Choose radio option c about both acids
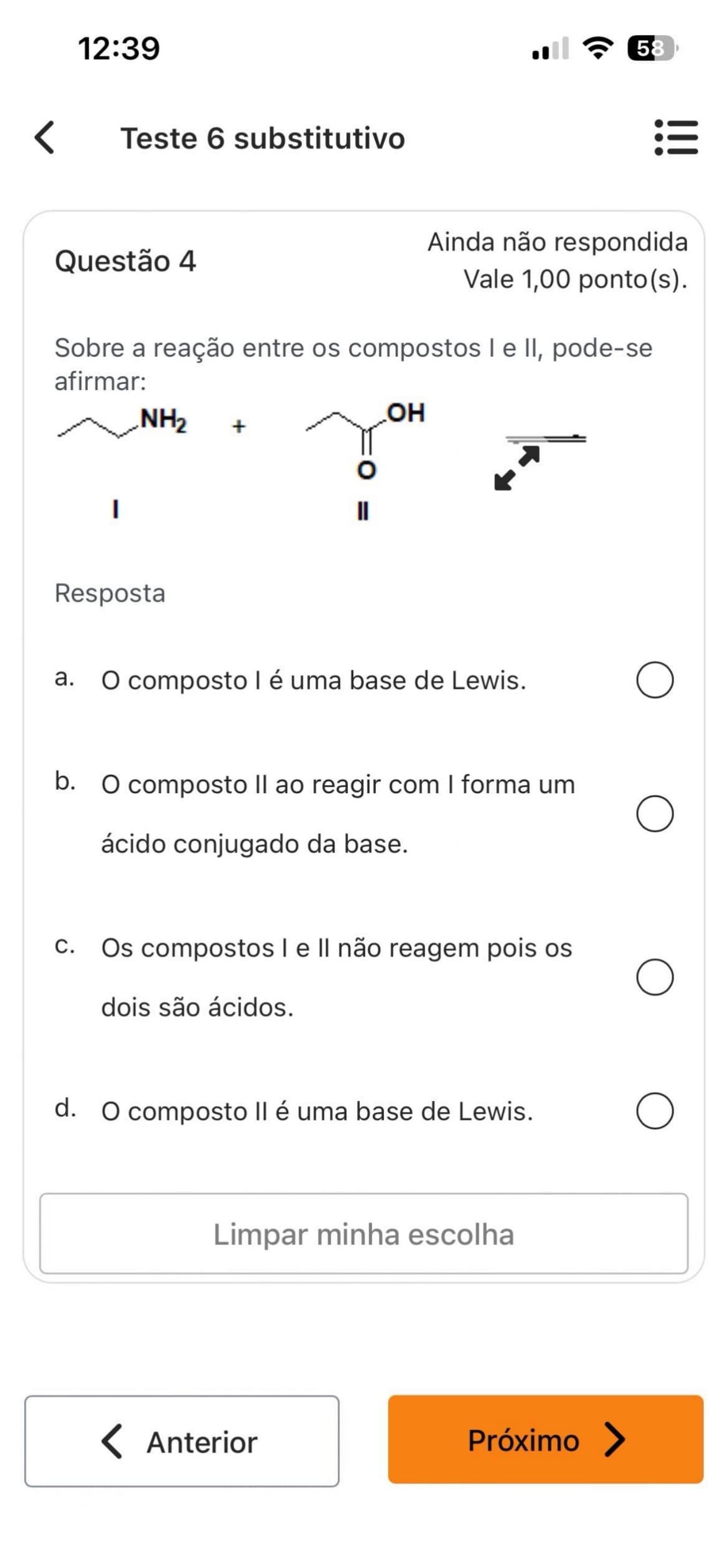Viewport: 728px width, 1568px height. (x=655, y=977)
